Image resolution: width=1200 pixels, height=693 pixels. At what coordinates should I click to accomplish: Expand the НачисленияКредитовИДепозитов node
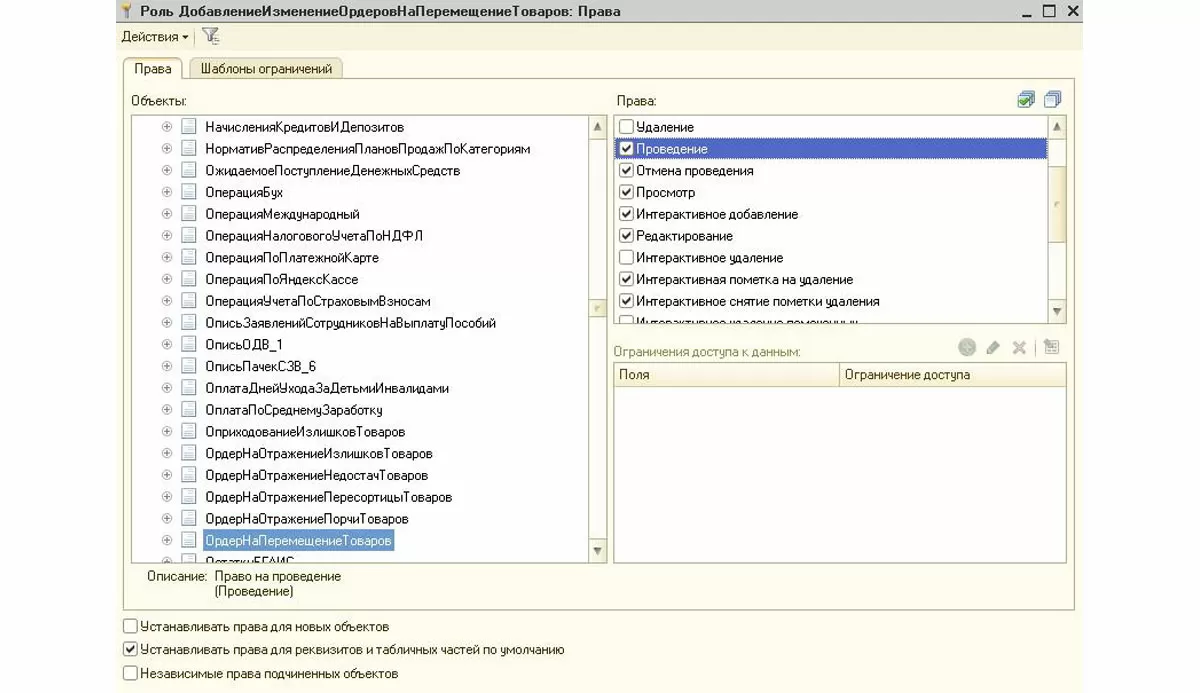[x=167, y=127]
